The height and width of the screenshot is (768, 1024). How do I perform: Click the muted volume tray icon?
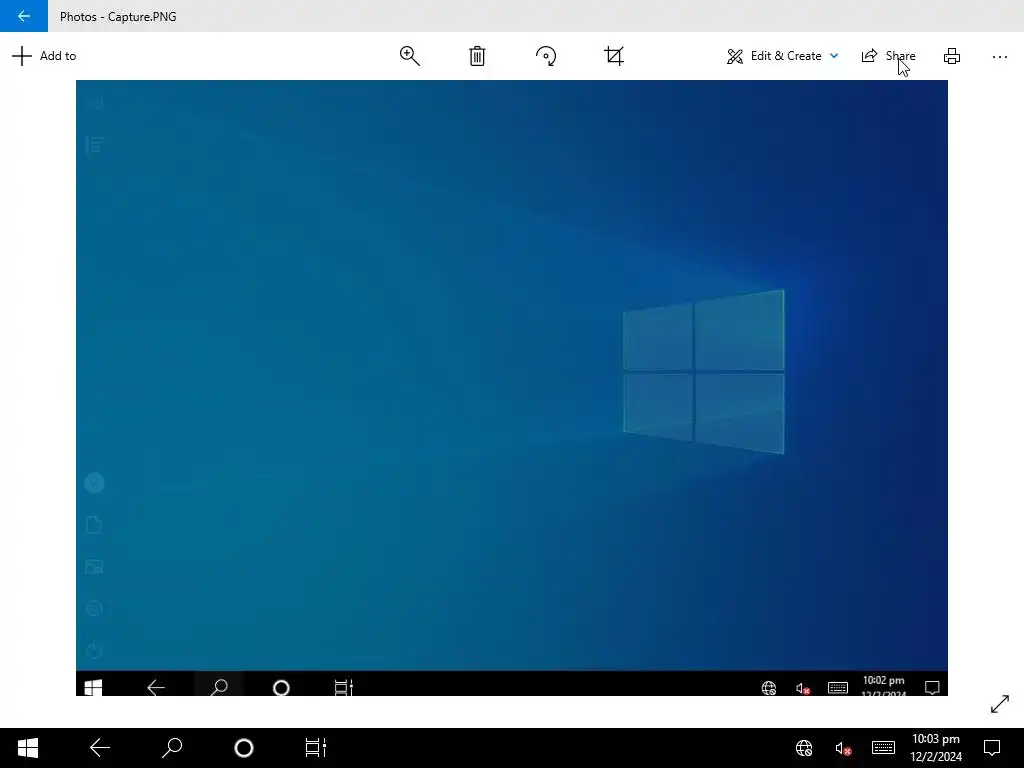click(x=843, y=748)
